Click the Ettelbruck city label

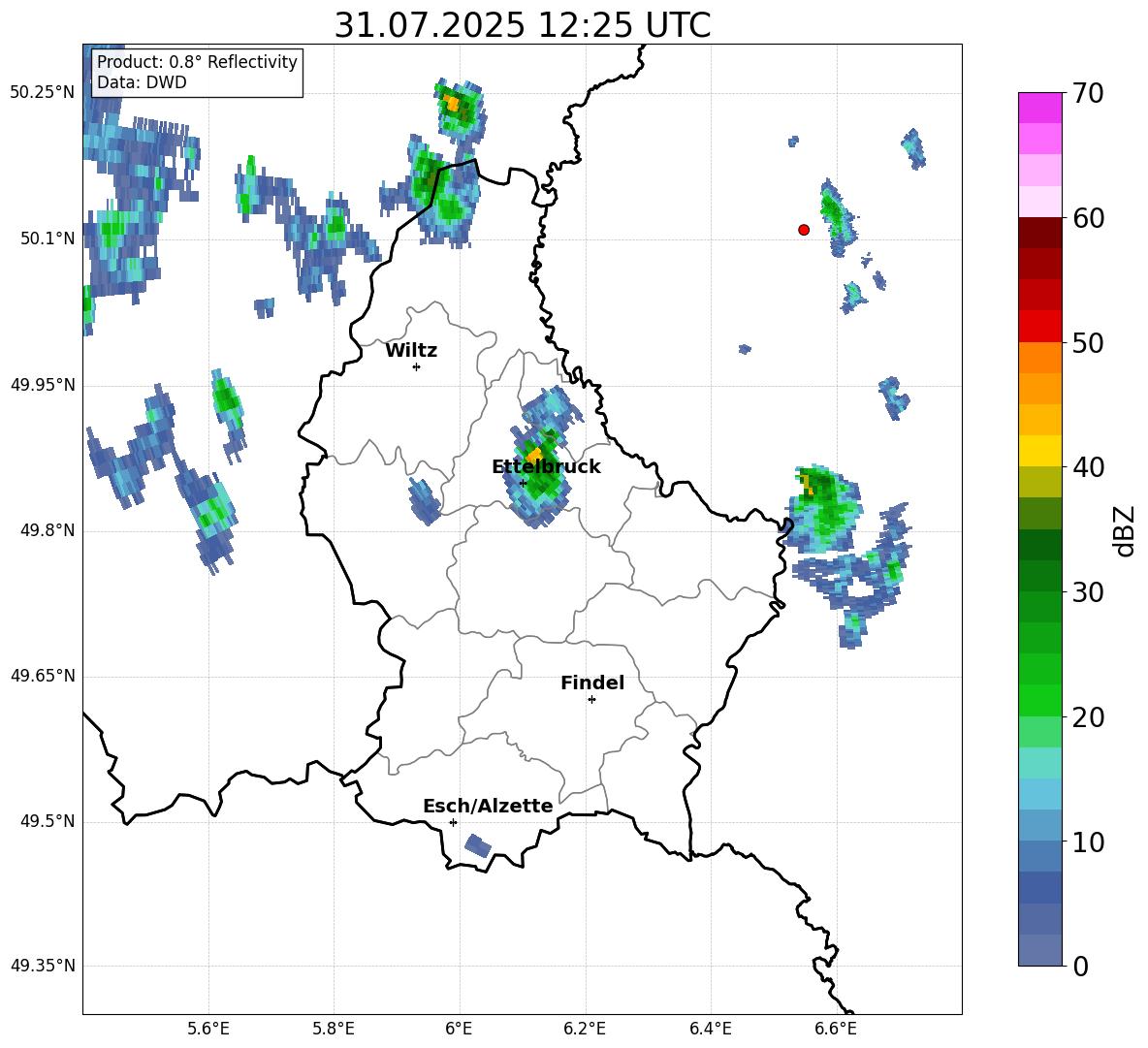(x=546, y=467)
